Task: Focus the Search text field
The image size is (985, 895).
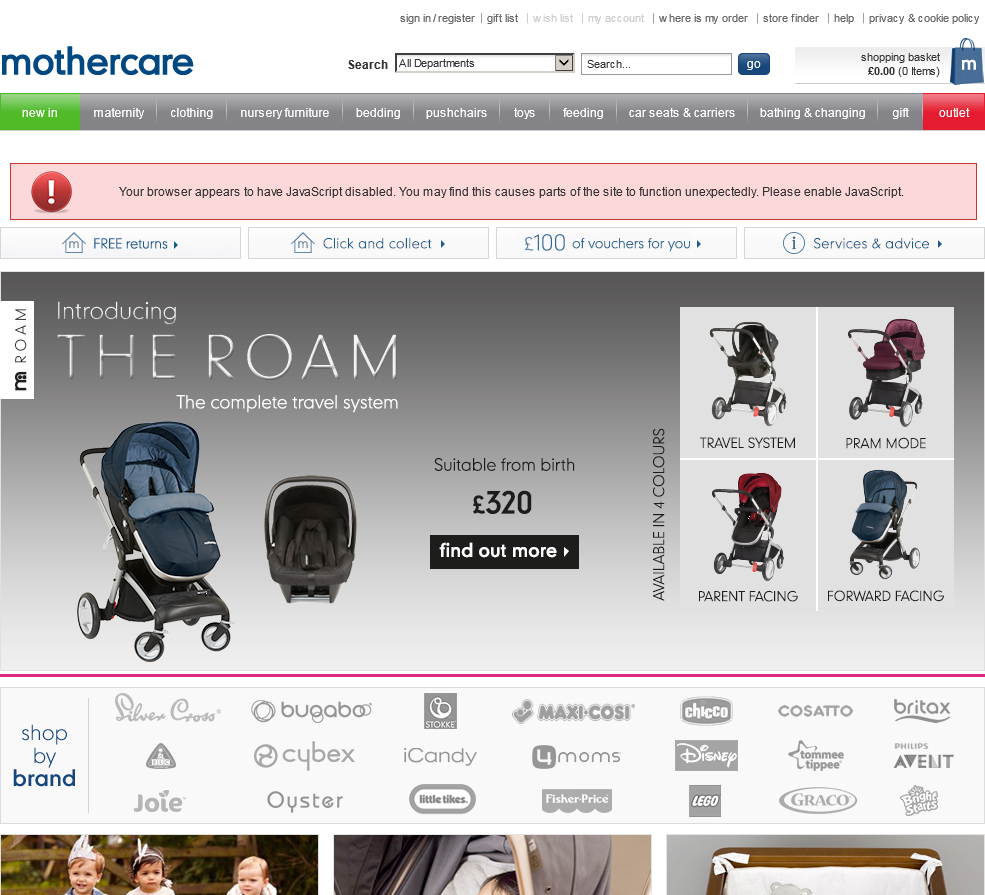Action: coord(656,64)
